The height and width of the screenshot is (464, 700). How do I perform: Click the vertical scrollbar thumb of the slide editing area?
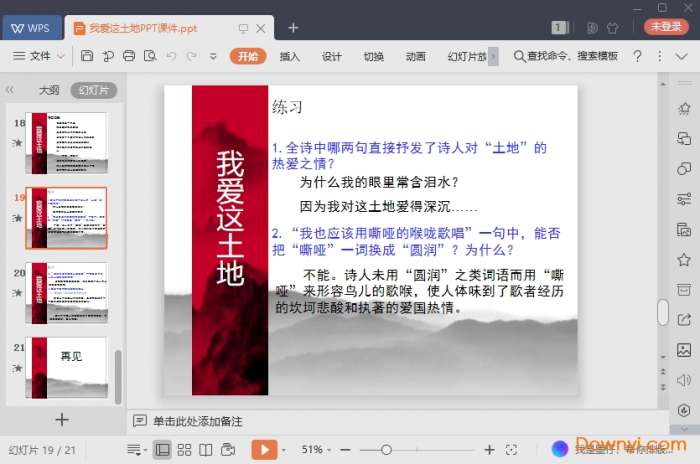(663, 312)
